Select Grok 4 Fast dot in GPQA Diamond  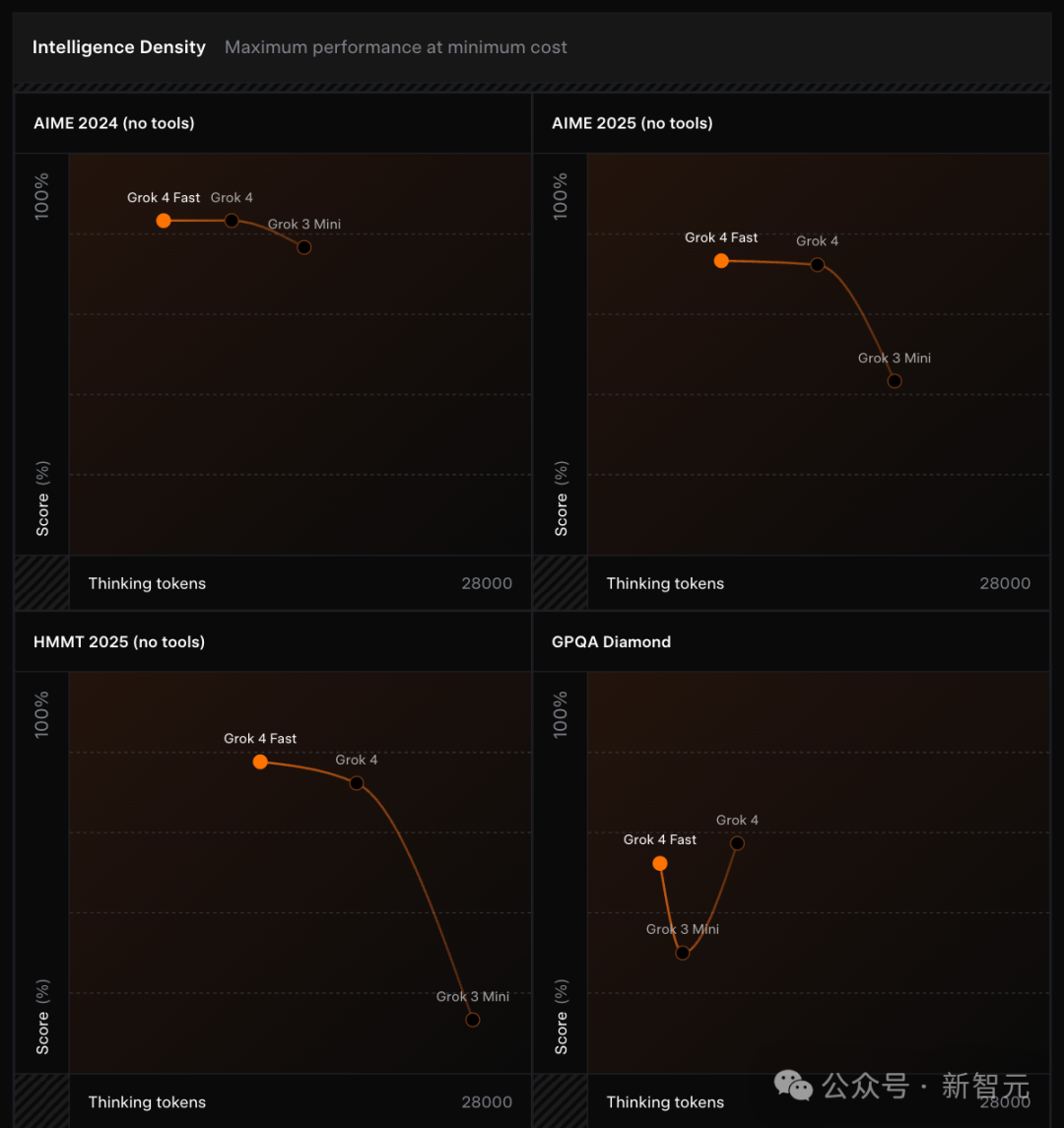[660, 863]
